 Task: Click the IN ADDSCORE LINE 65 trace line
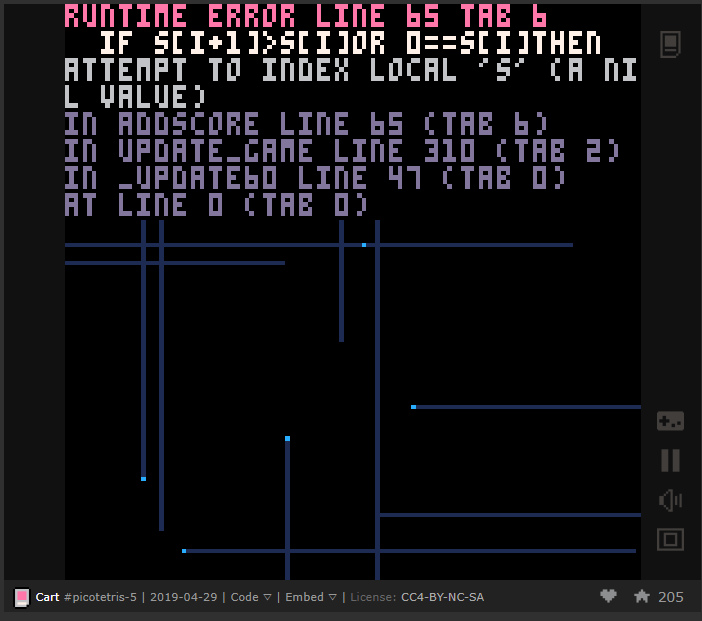[x=305, y=124]
